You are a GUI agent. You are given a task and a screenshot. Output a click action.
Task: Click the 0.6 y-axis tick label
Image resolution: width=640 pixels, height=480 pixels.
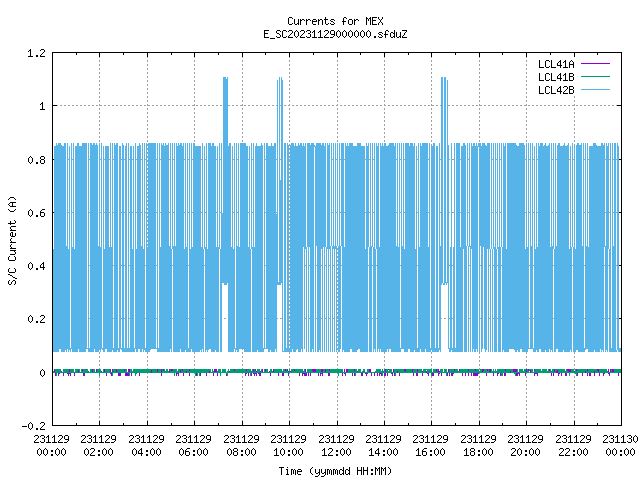tap(36, 213)
